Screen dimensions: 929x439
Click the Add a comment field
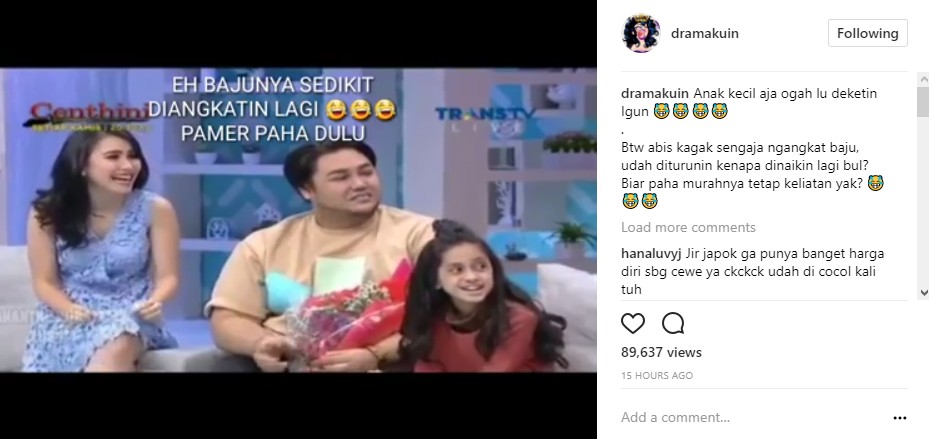click(x=752, y=418)
